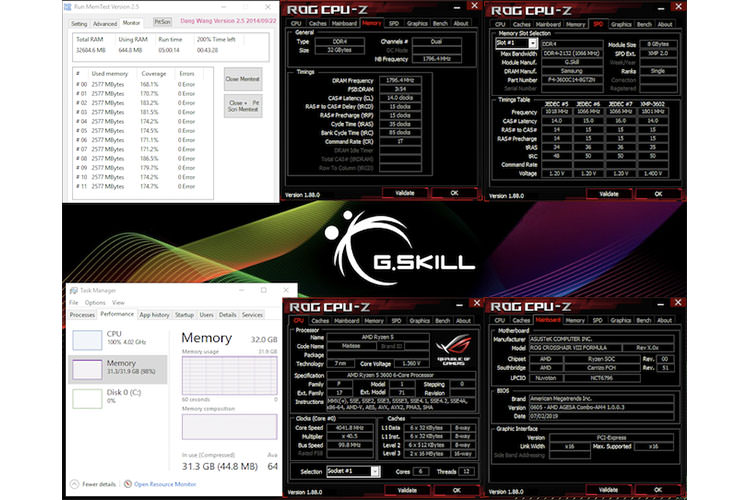Open SPD tab in the motherboard CPU-Z window

[x=597, y=321]
